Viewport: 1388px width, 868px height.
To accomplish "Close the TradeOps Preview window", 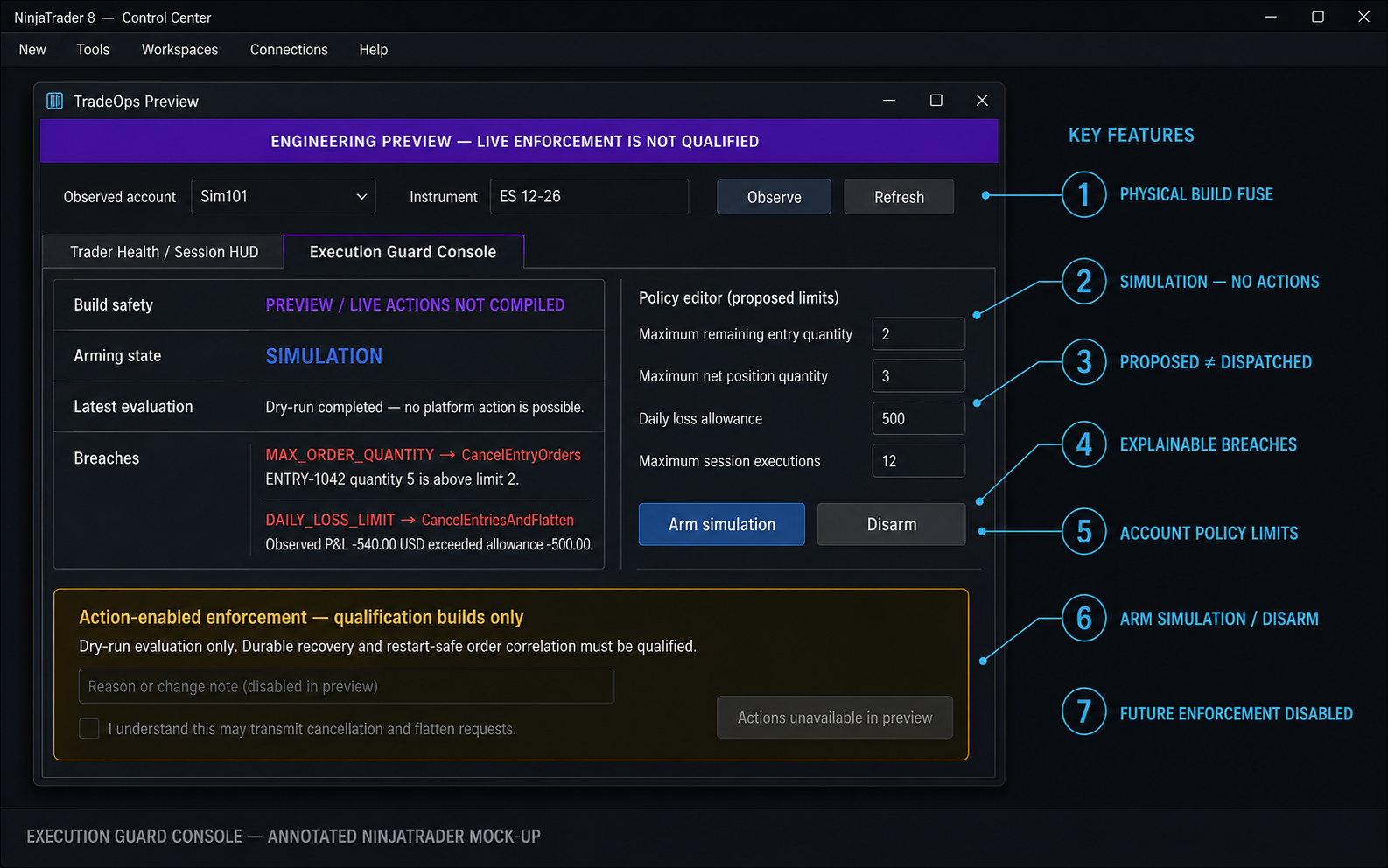I will (982, 101).
